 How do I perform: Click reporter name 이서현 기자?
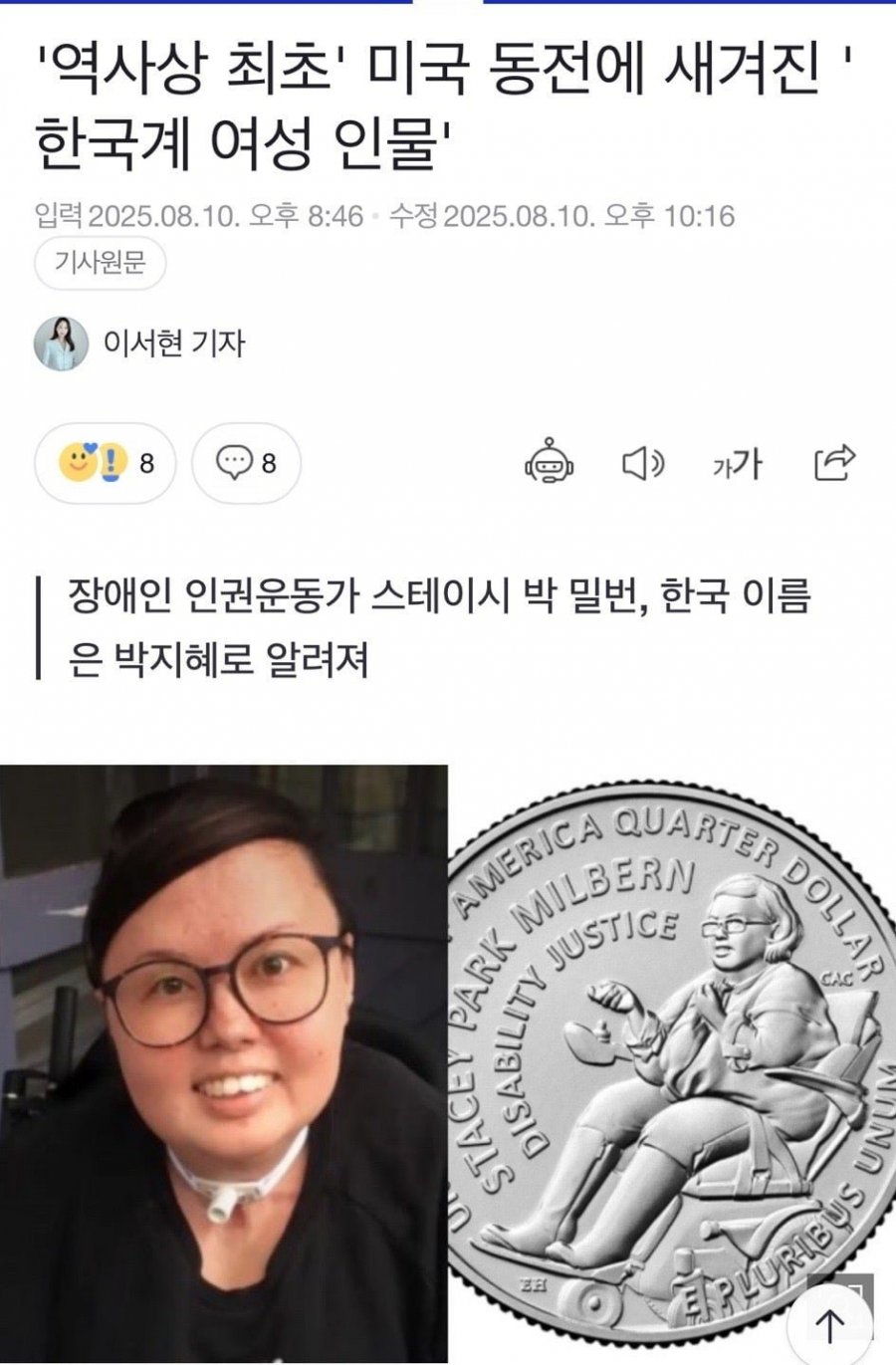tap(174, 343)
